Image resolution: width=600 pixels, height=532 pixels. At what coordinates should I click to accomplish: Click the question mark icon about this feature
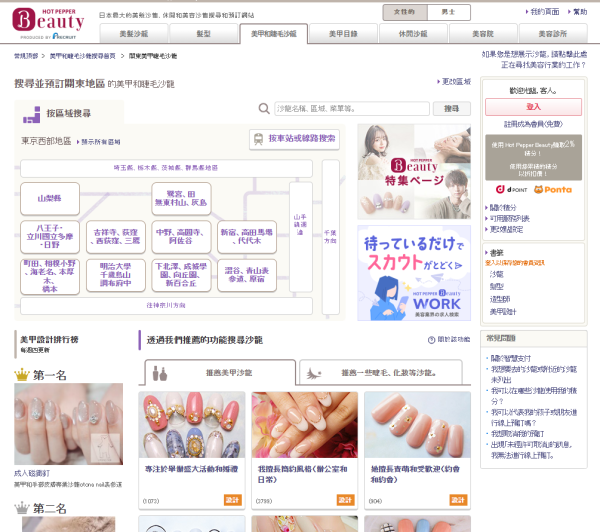coord(431,340)
